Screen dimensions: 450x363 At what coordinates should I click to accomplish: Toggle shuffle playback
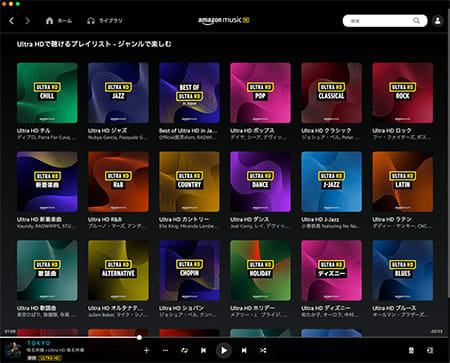click(x=263, y=350)
